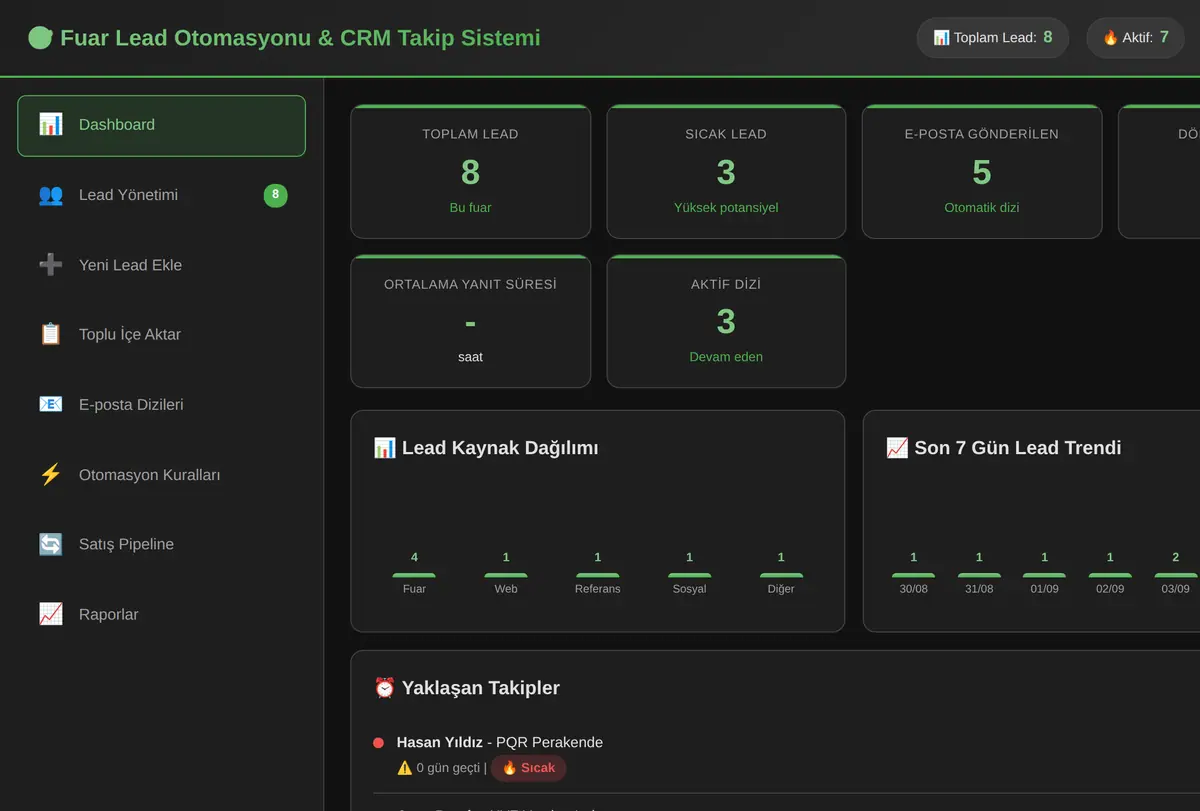Viewport: 1200px width, 811px height.
Task: Click the 01/09 bar in trend chart
Action: [1044, 575]
